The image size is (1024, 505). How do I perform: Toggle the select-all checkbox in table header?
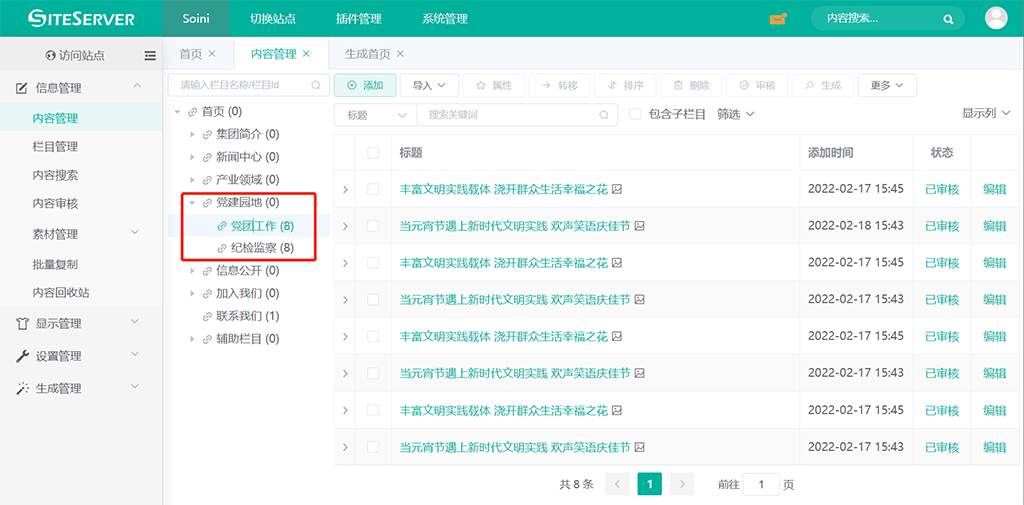[373, 153]
